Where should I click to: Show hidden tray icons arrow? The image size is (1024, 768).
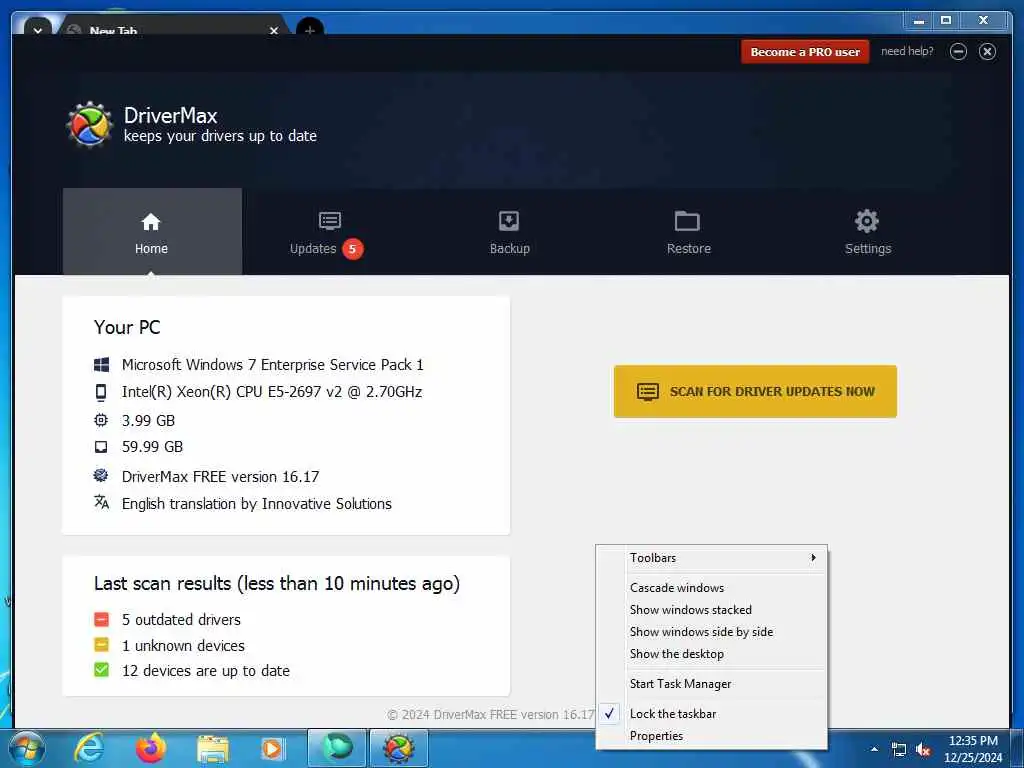(x=874, y=749)
